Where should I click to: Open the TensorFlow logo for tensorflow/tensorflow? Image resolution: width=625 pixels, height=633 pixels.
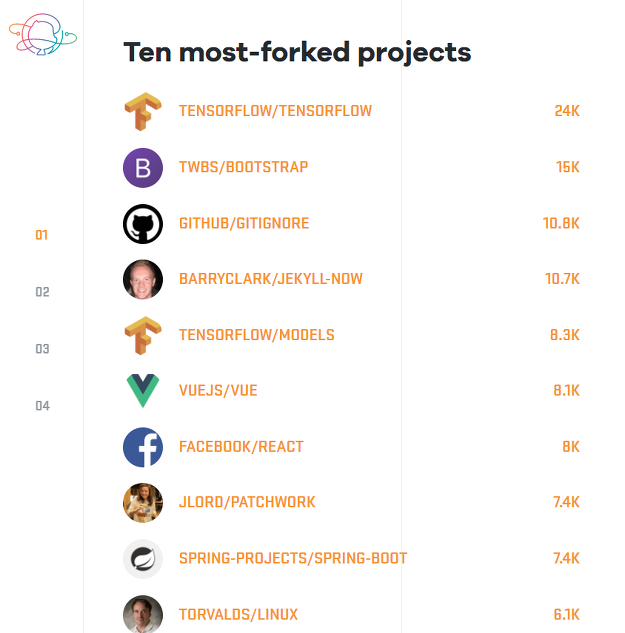[x=143, y=111]
